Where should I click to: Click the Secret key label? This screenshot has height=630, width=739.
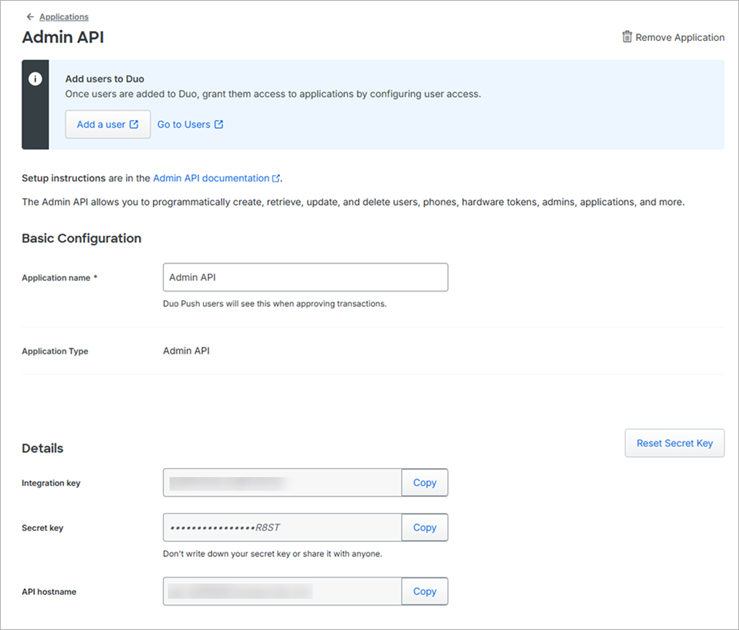(x=42, y=528)
